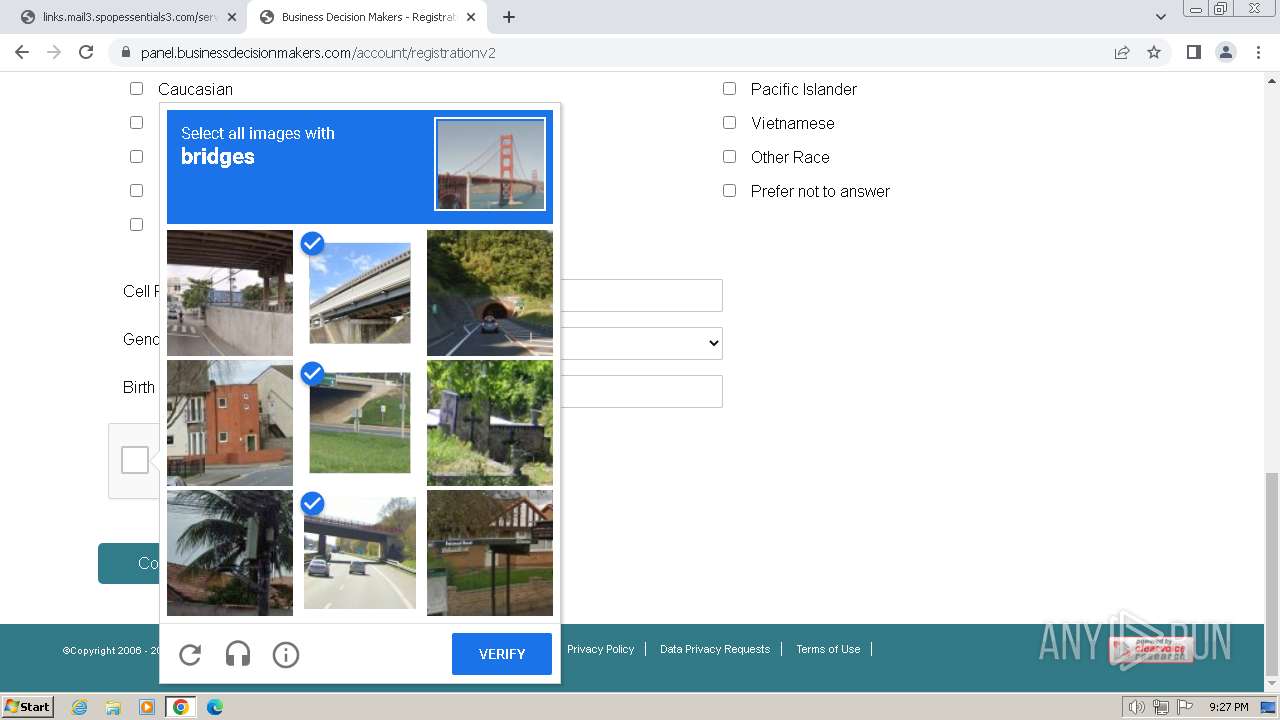Click the VERIFY button
1280x720 pixels.
[x=502, y=654]
